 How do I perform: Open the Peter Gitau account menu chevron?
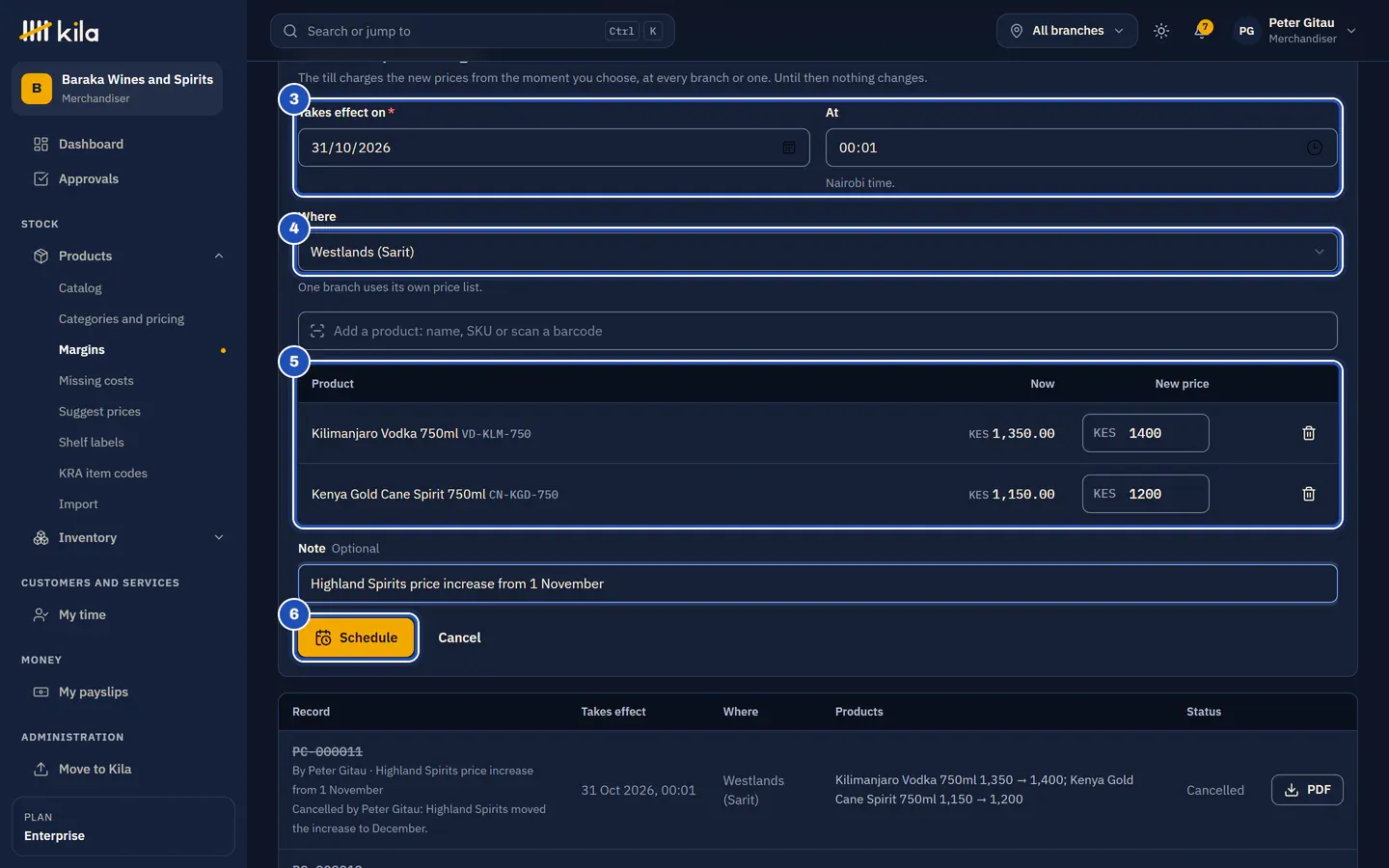(1351, 31)
